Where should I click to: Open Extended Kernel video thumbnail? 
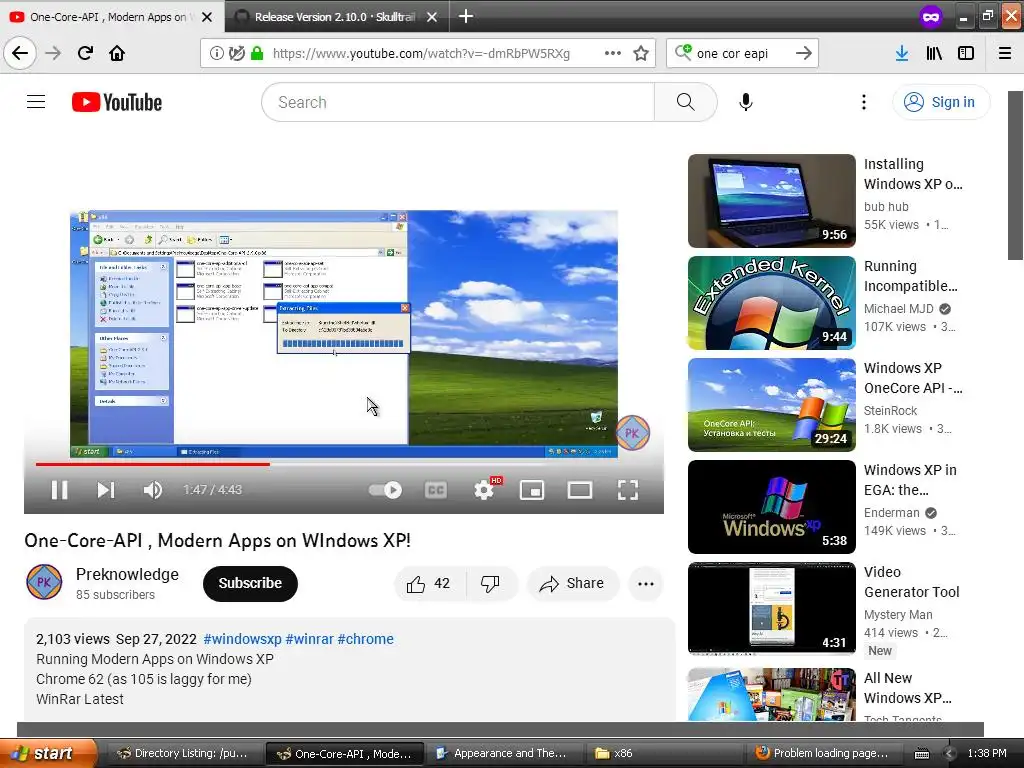coord(771,303)
